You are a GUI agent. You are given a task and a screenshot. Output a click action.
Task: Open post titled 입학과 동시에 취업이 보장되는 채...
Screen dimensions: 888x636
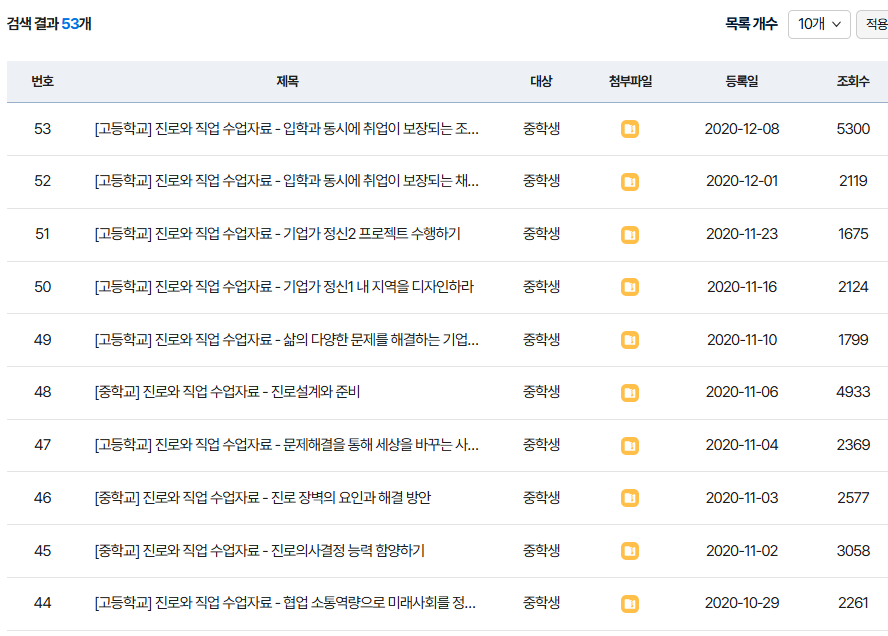point(287,181)
